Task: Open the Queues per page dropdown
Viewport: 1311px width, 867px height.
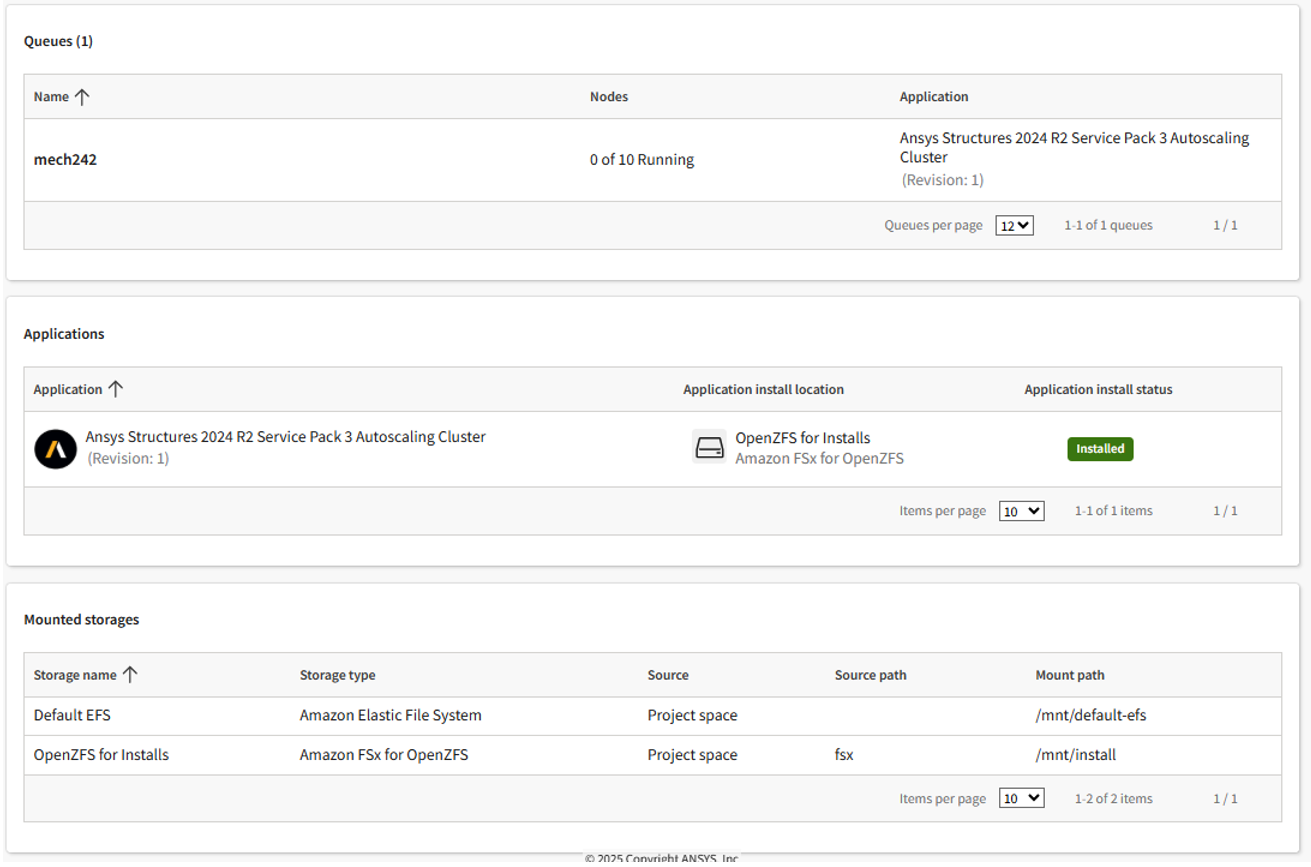Action: (x=1014, y=226)
